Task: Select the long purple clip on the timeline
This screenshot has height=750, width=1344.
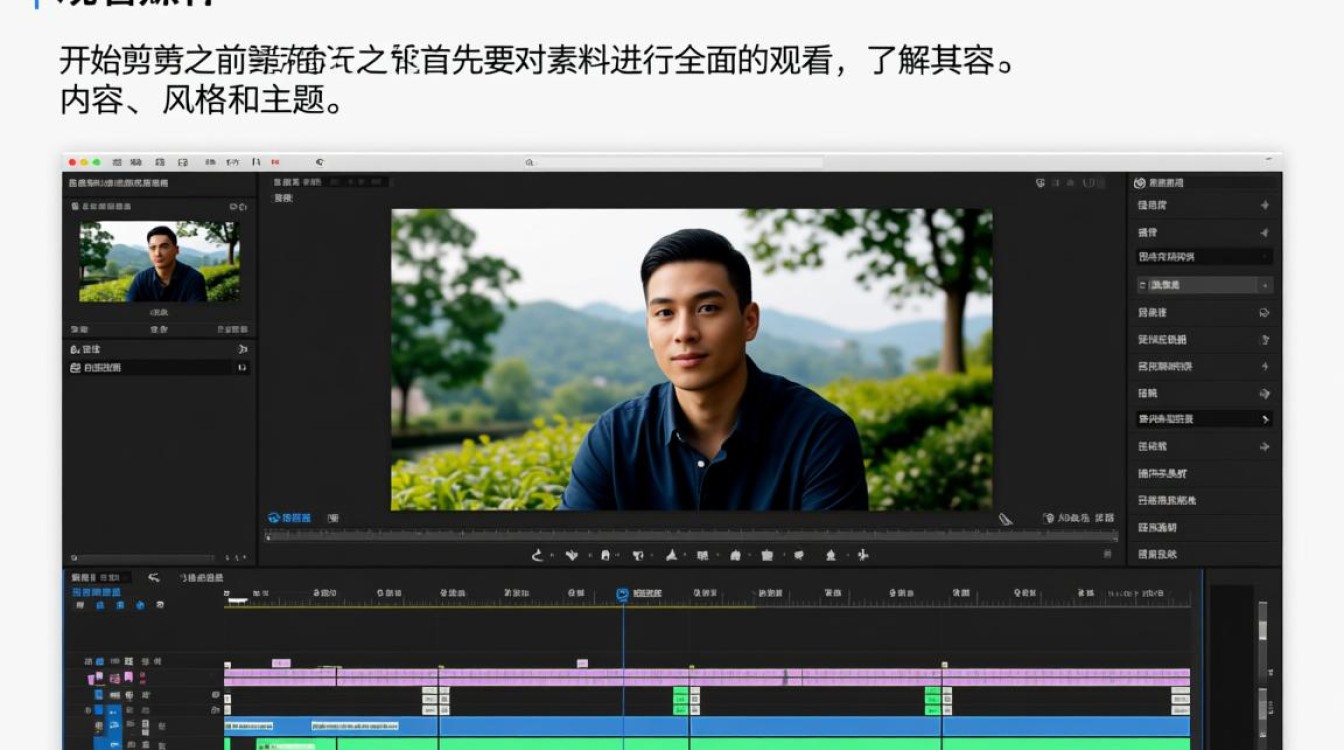Action: pos(707,677)
